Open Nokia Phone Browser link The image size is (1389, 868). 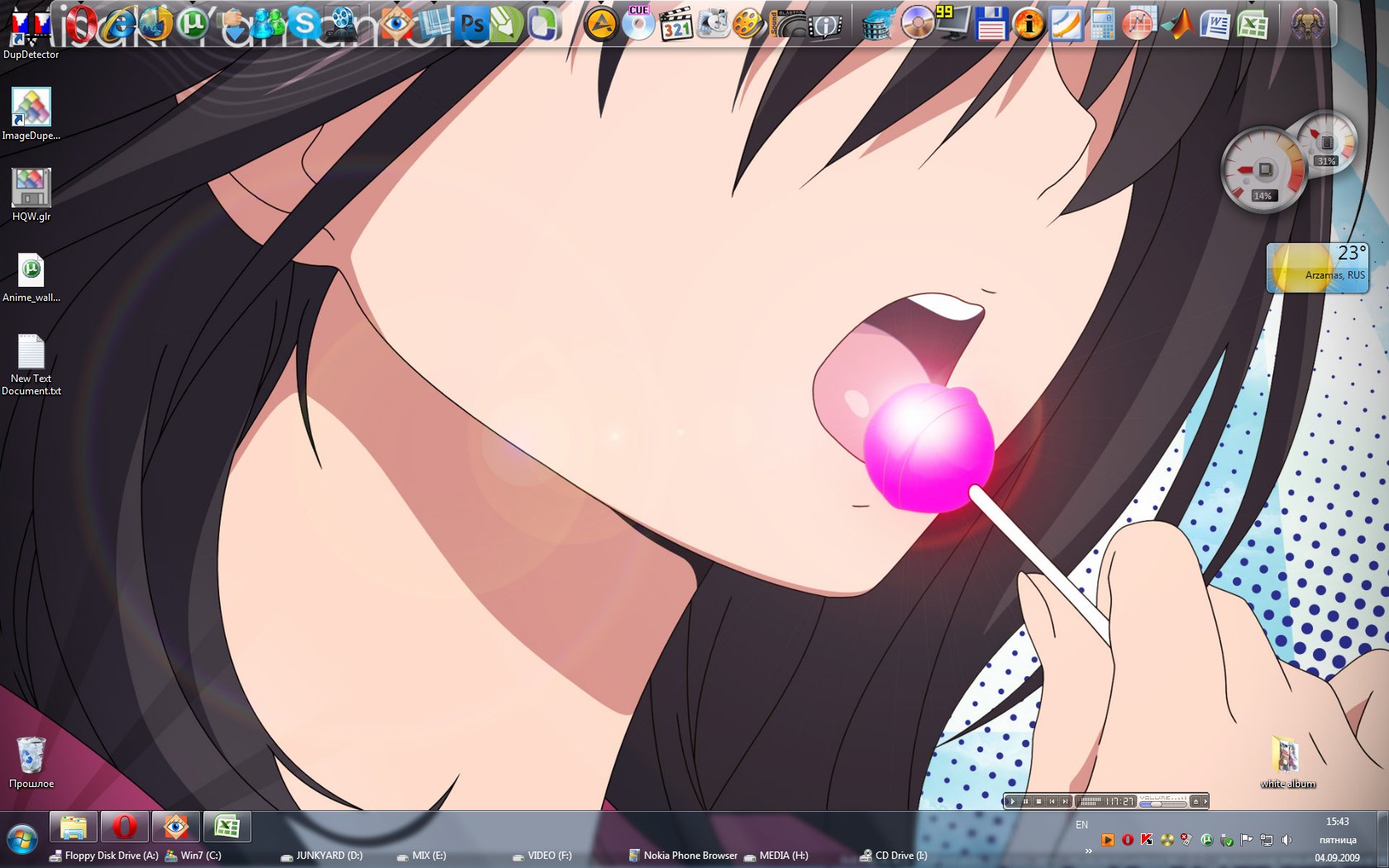(x=683, y=856)
